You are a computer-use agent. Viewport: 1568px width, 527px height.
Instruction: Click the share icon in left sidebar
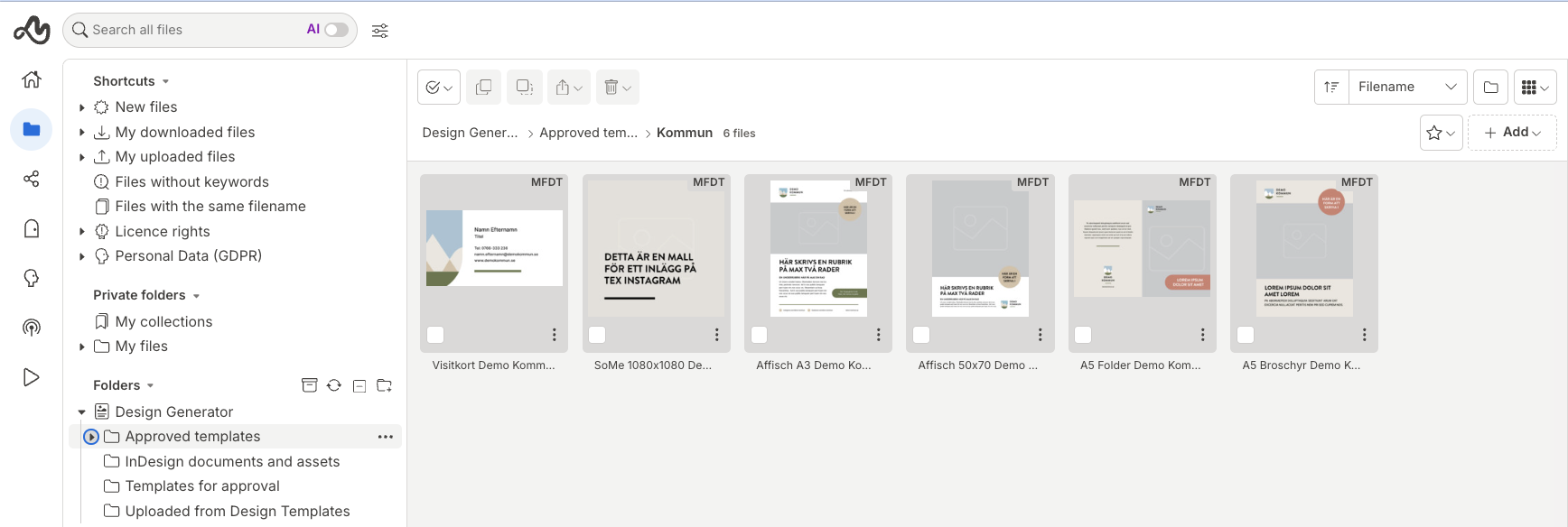click(x=32, y=179)
